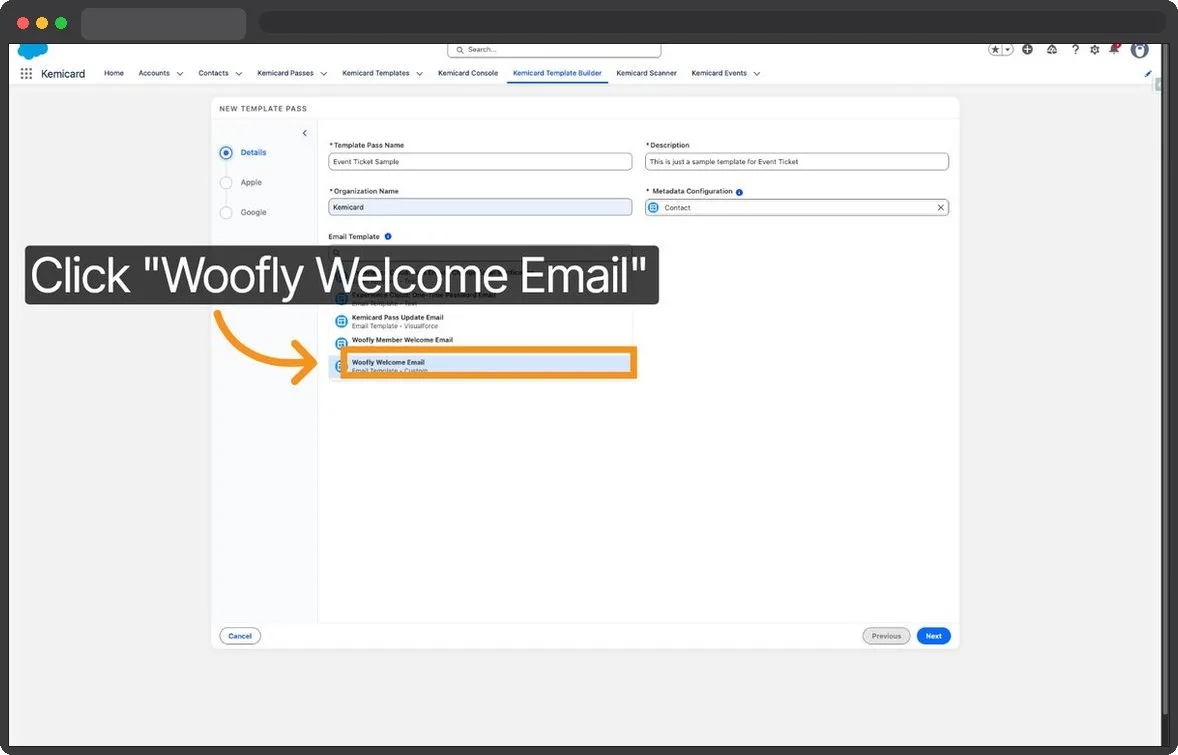The height and width of the screenshot is (755, 1178).
Task: Click the Organization Name field
Action: [480, 207]
